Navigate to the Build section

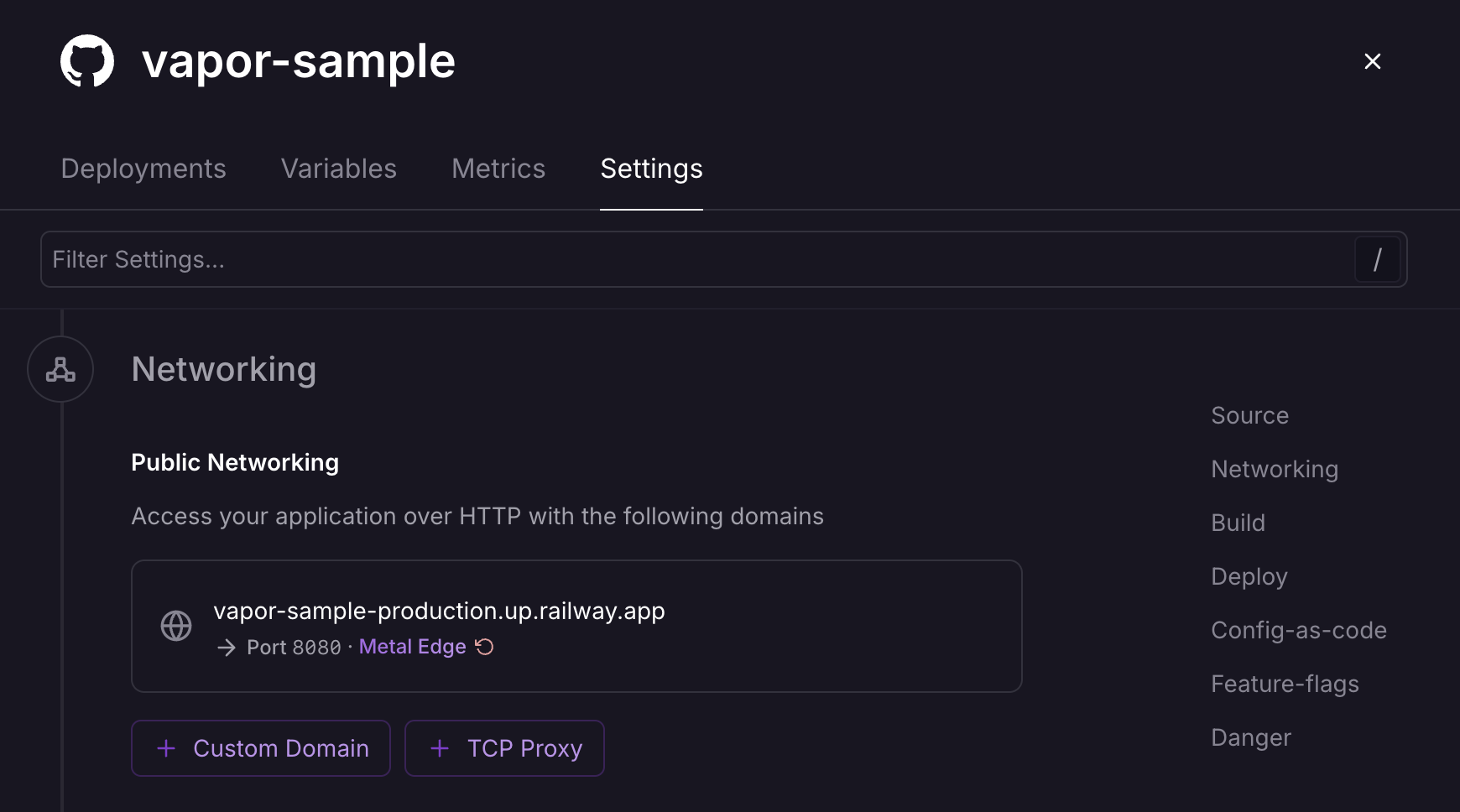tap(1238, 523)
